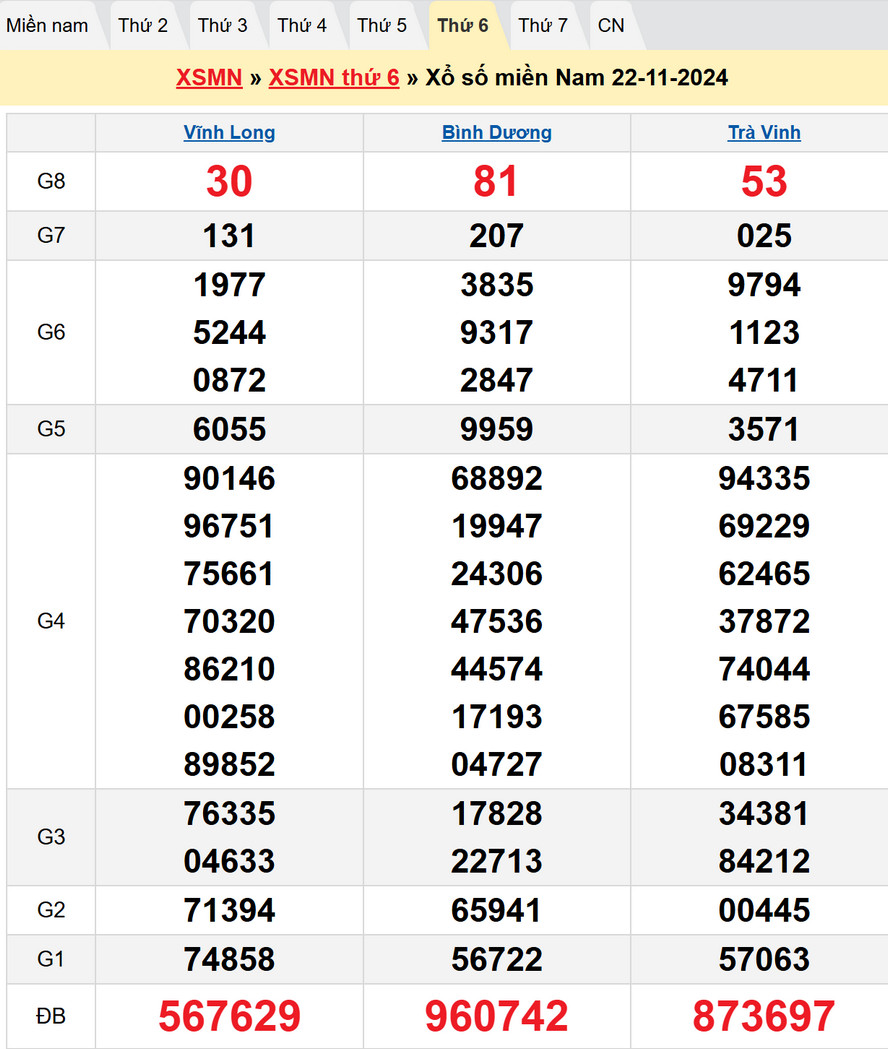
Task: Go to the Thứ 4 tab
Action: (x=302, y=26)
